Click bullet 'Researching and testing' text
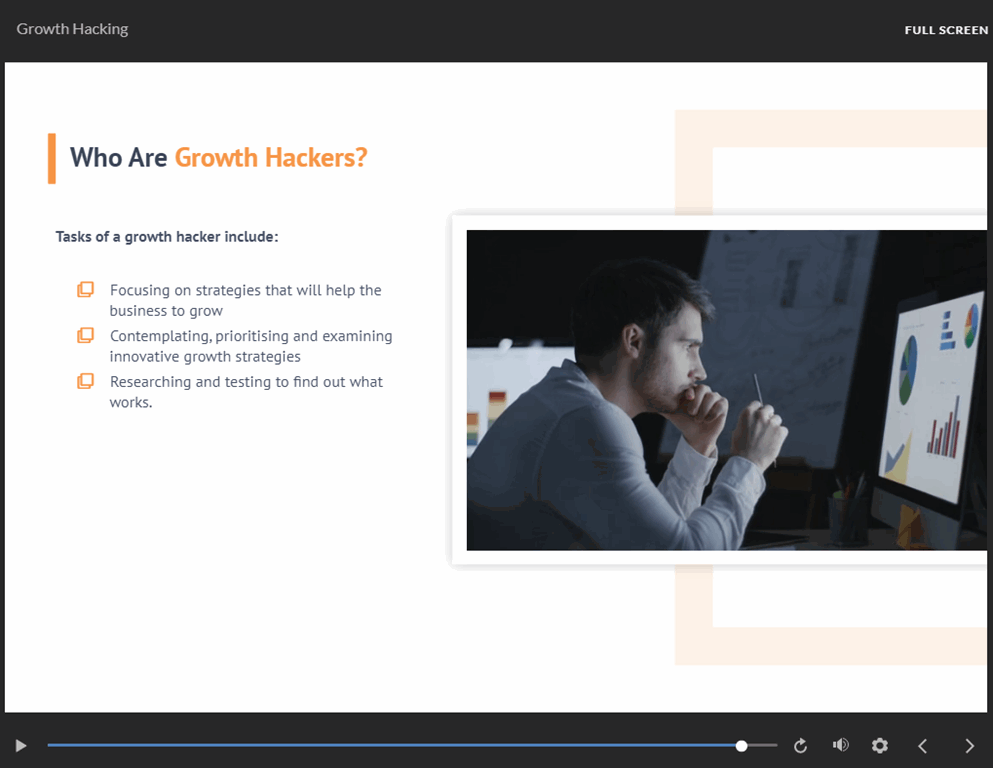Image resolution: width=993 pixels, height=768 pixels. tap(246, 392)
